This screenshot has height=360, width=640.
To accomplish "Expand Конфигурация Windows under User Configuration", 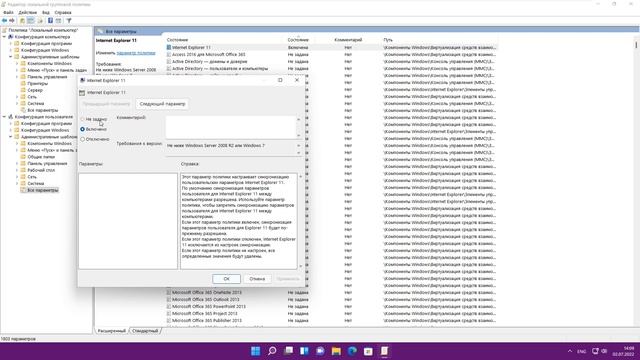I will 11,130.
